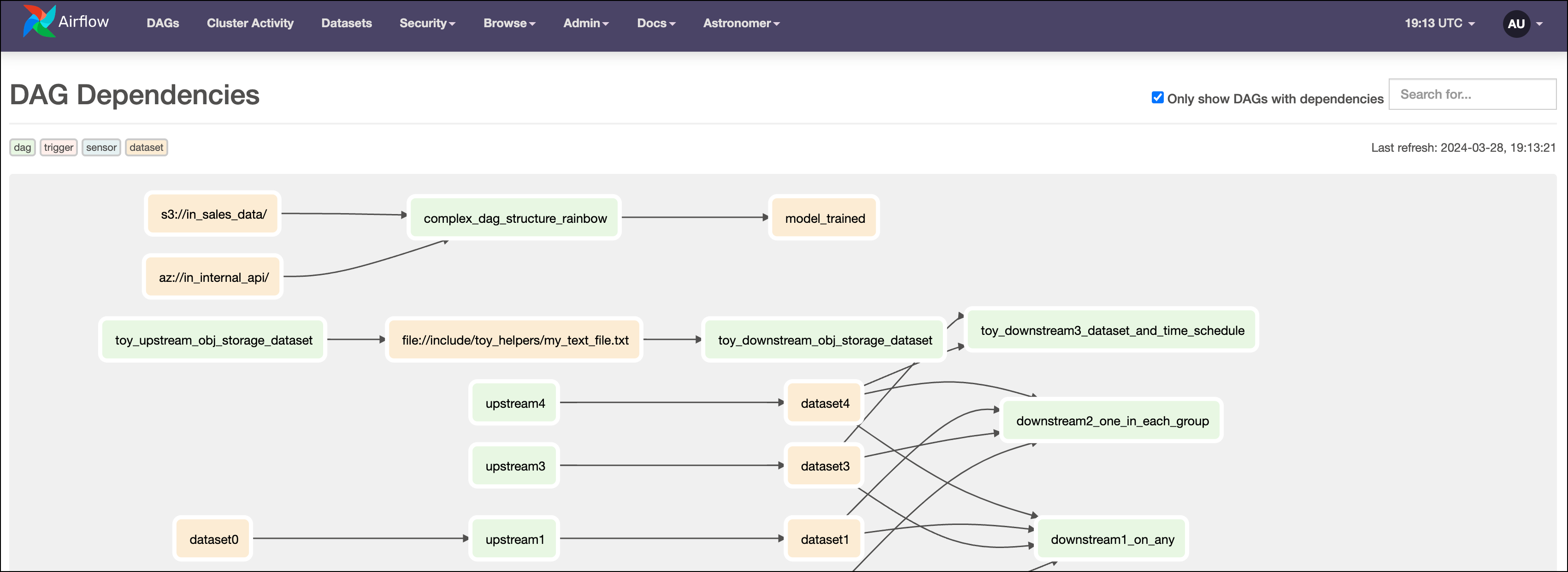Click the upstream1 DAG node

514,538
